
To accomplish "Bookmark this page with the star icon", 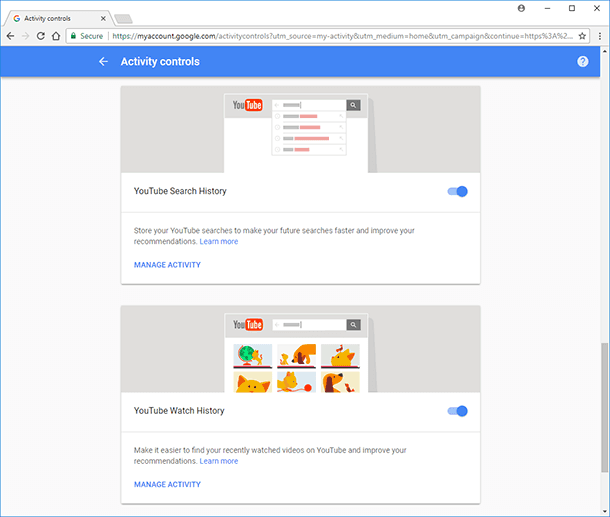I will pyautogui.click(x=582, y=36).
